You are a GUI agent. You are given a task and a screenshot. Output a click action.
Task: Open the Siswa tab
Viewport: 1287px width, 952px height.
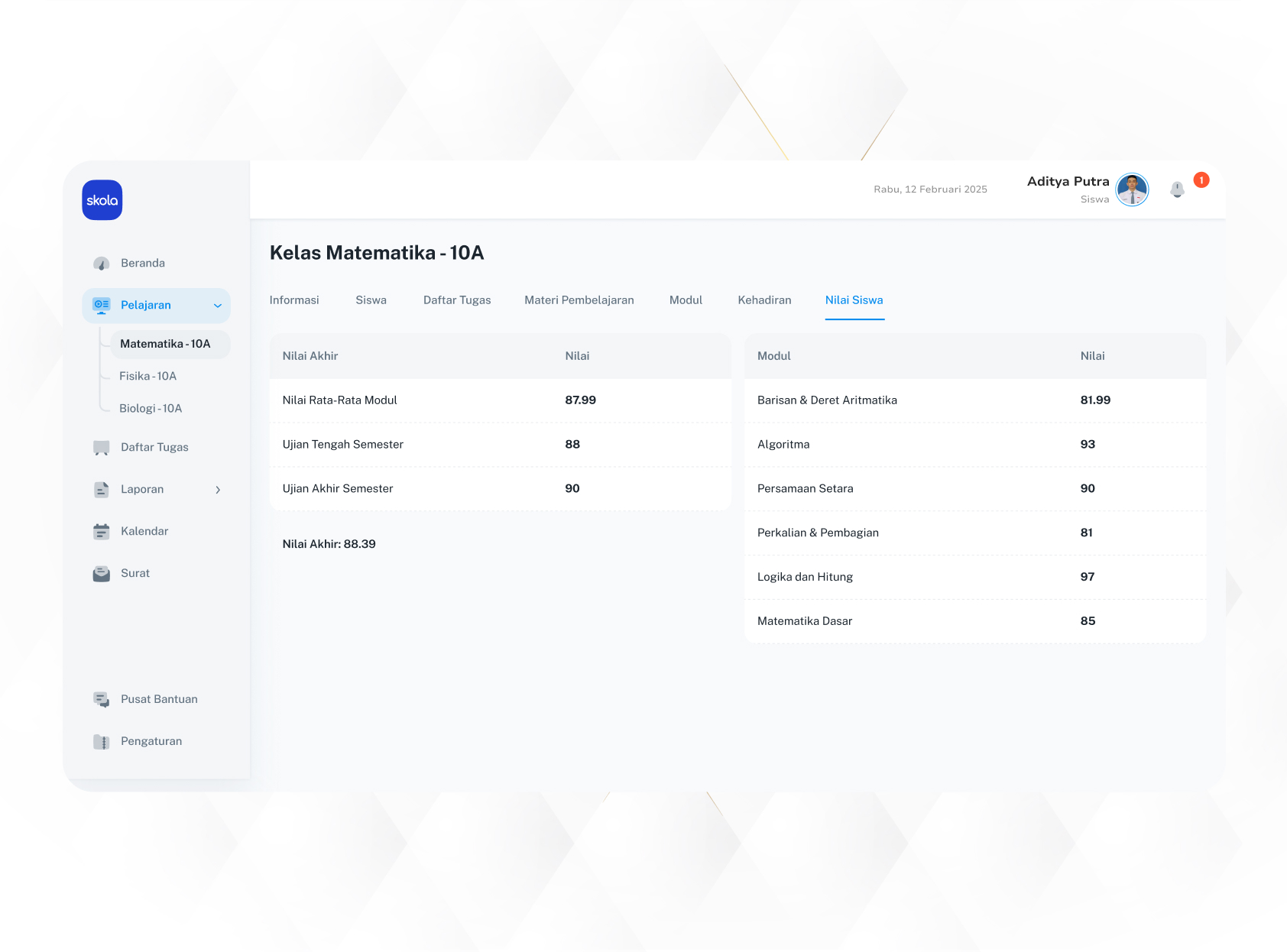[x=371, y=300]
